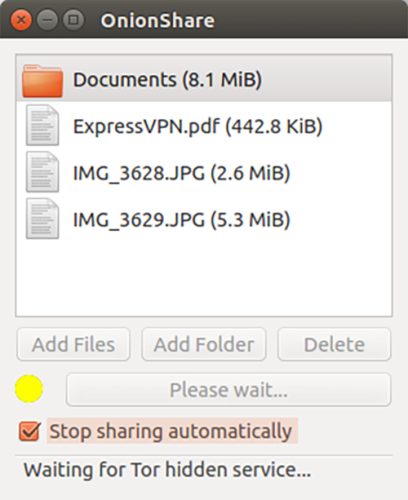The height and width of the screenshot is (500, 408).
Task: Click the Please wait... button
Action: click(x=229, y=389)
